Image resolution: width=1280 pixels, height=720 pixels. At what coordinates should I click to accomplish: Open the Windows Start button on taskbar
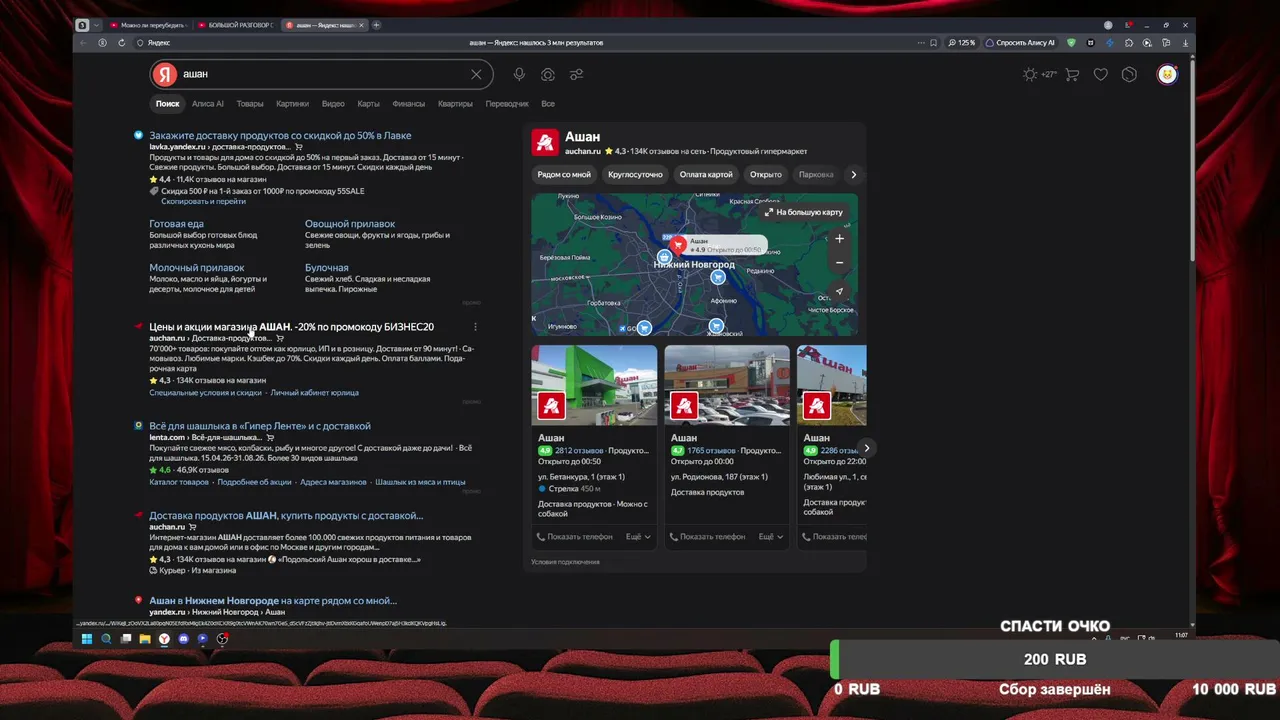pyautogui.click(x=87, y=639)
